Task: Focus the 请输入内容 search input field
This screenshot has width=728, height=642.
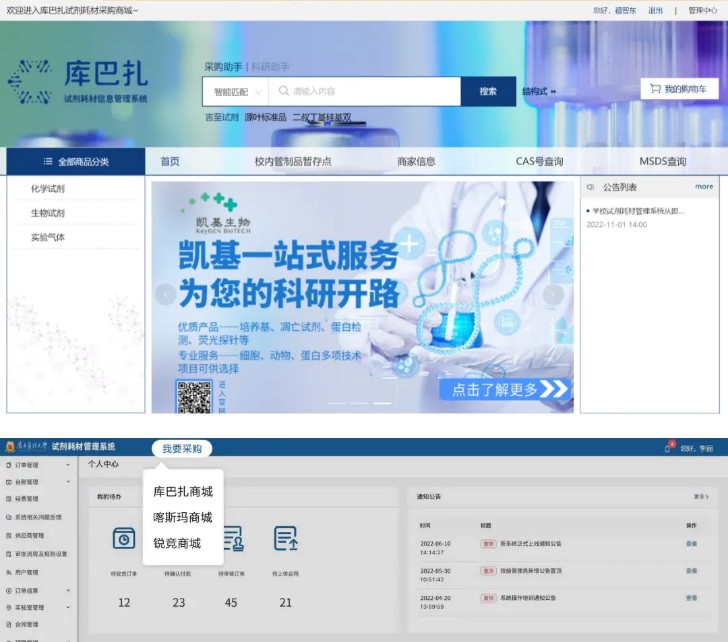Action: tap(365, 91)
